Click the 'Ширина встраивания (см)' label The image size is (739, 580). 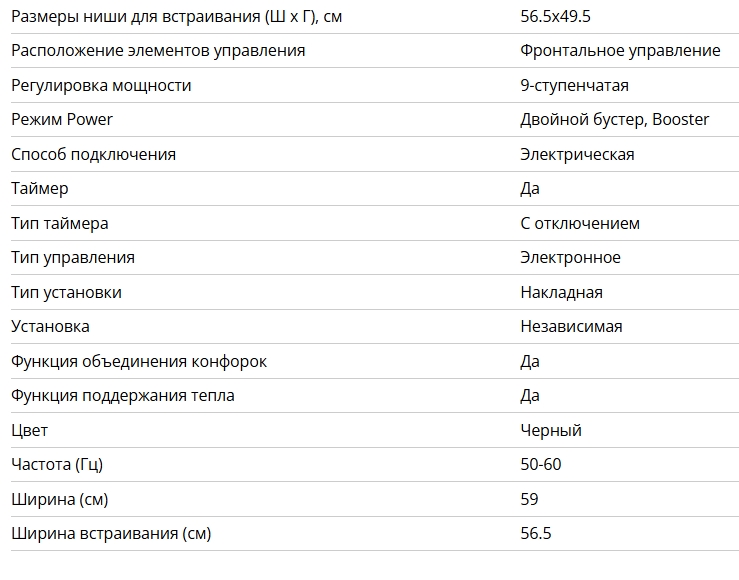point(111,533)
